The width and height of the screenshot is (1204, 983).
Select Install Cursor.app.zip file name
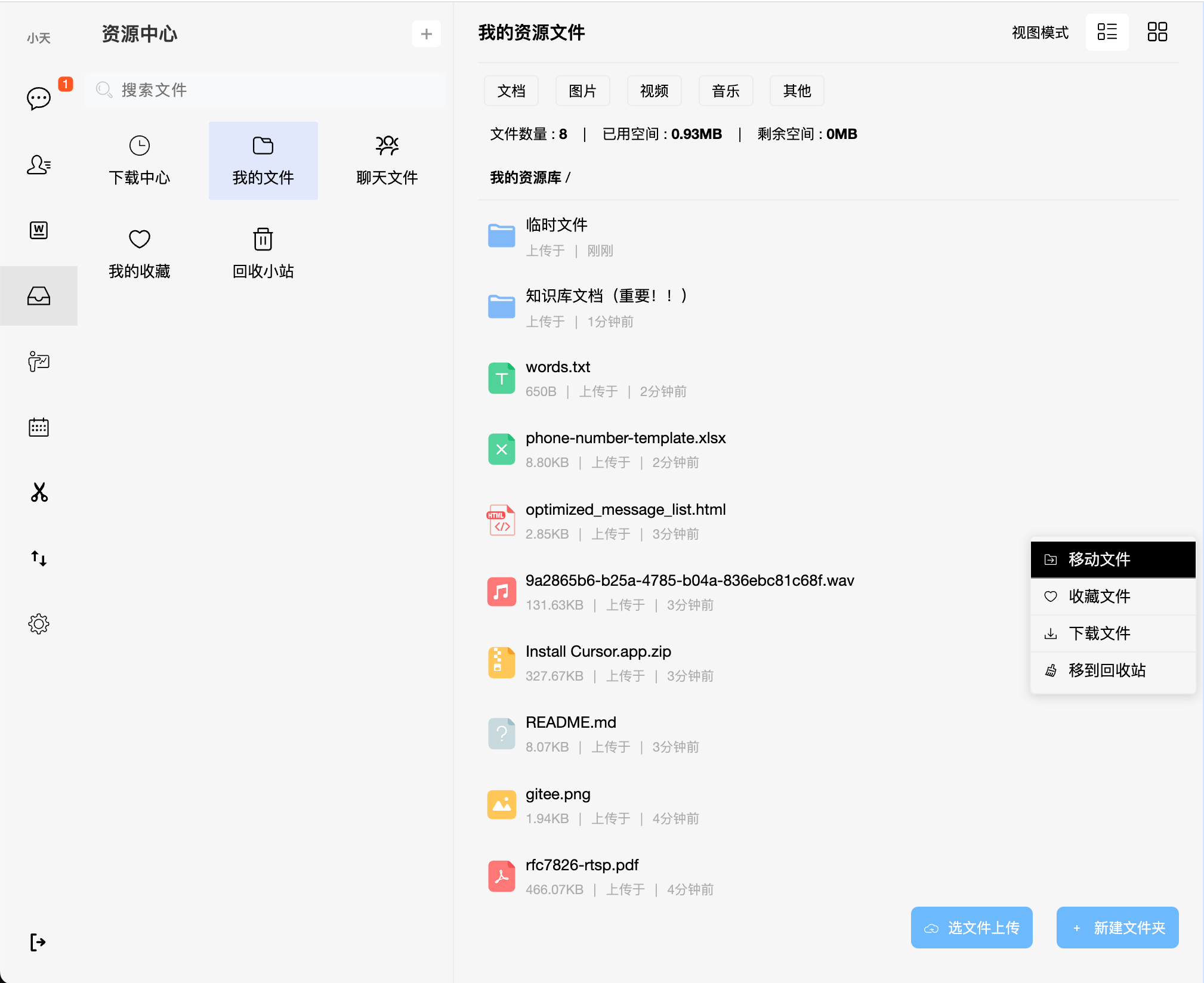tap(598, 651)
